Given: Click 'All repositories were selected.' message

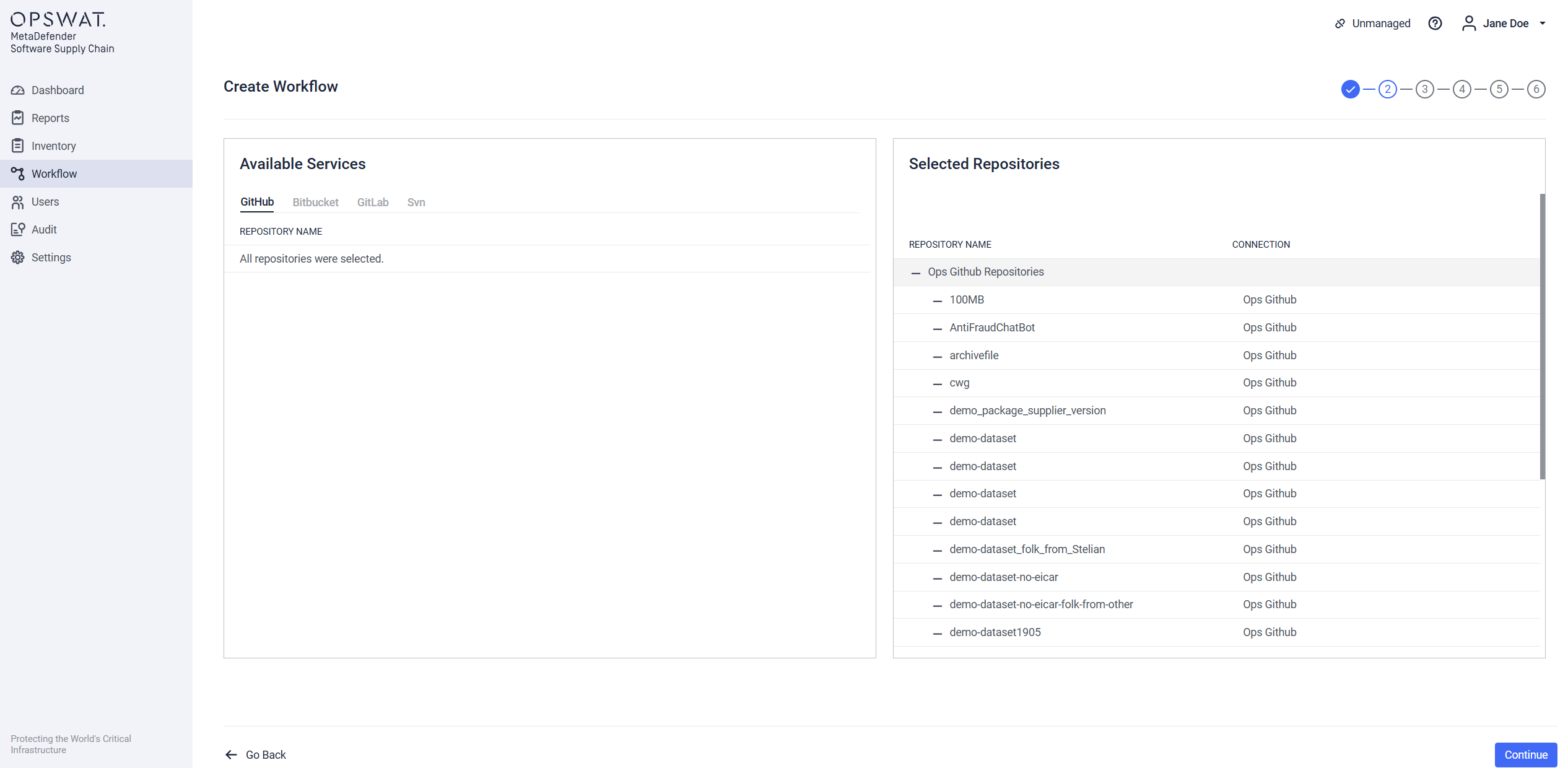Looking at the screenshot, I should point(311,259).
